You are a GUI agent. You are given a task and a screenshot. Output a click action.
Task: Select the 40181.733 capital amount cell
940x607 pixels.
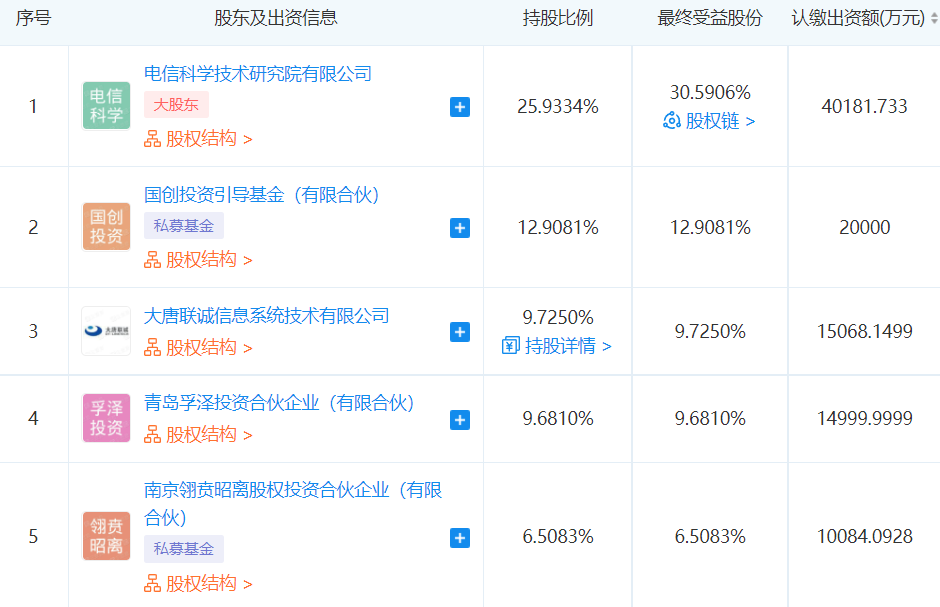864,107
